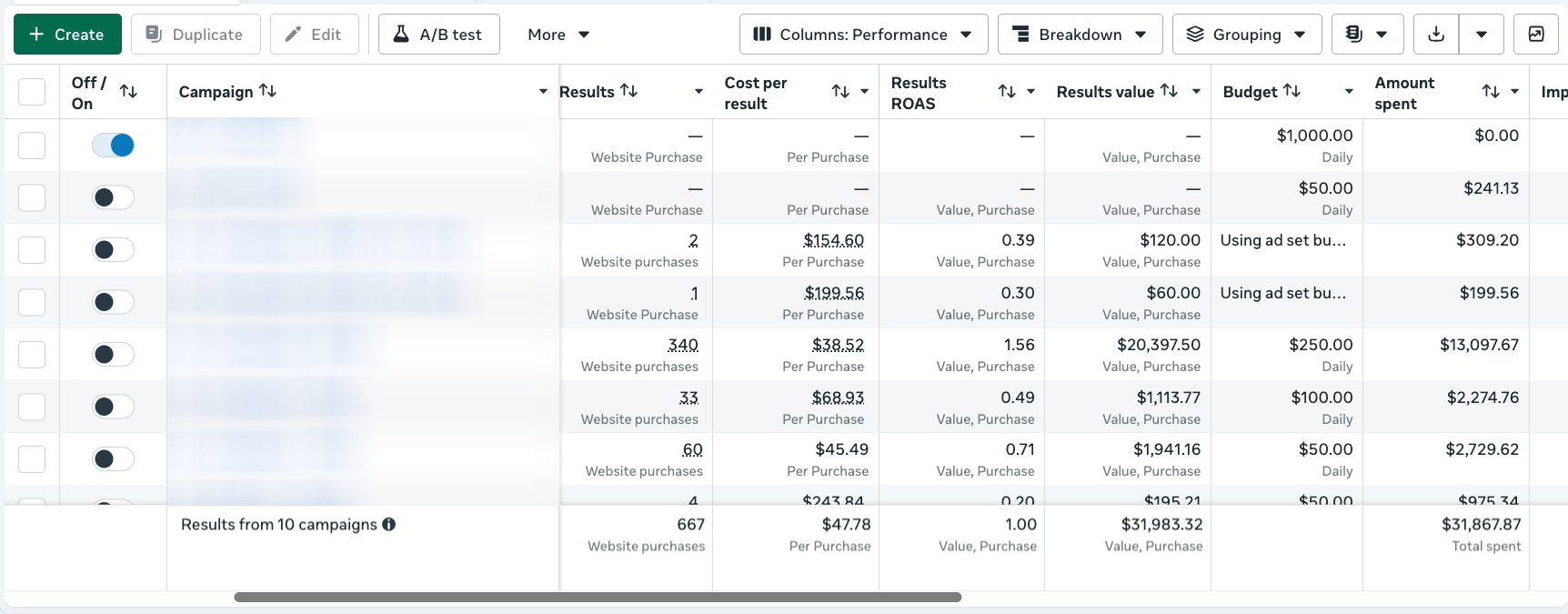This screenshot has width=1568, height=614.
Task: Sort by Amount spent arrows
Action: tap(1491, 91)
